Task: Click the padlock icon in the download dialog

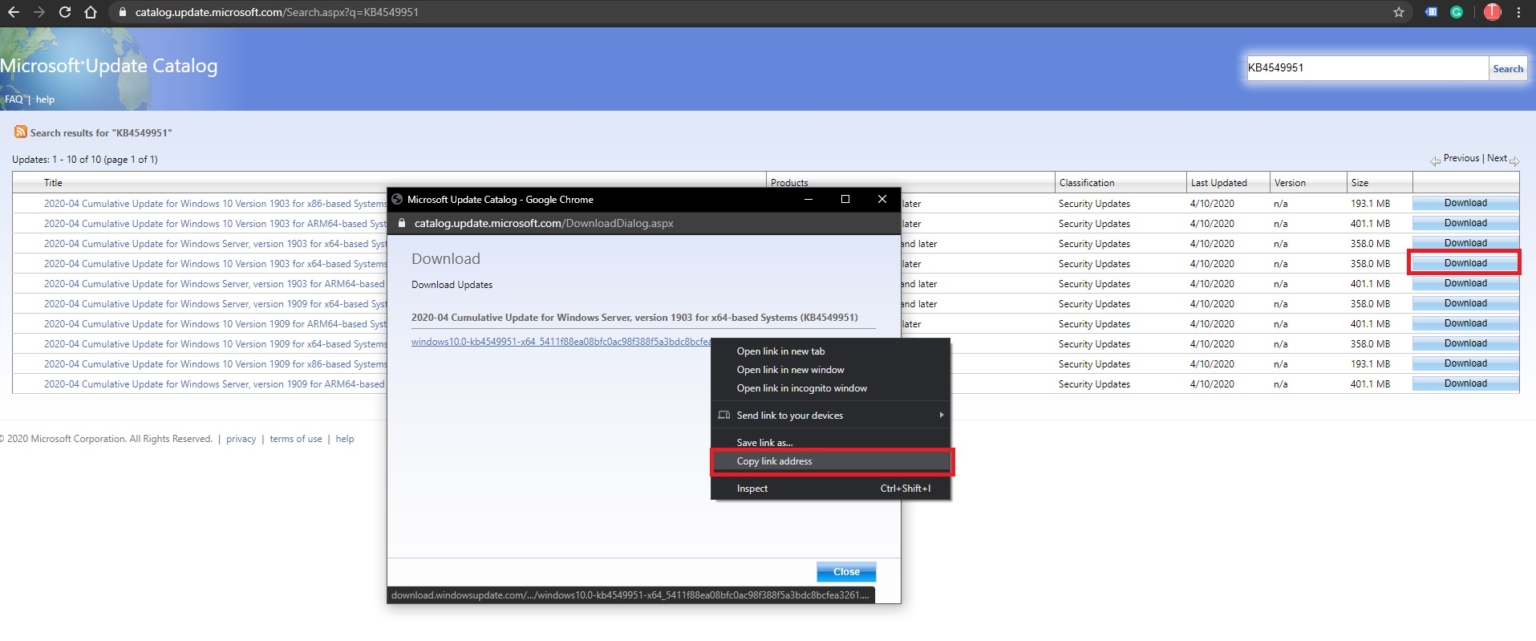Action: 402,222
